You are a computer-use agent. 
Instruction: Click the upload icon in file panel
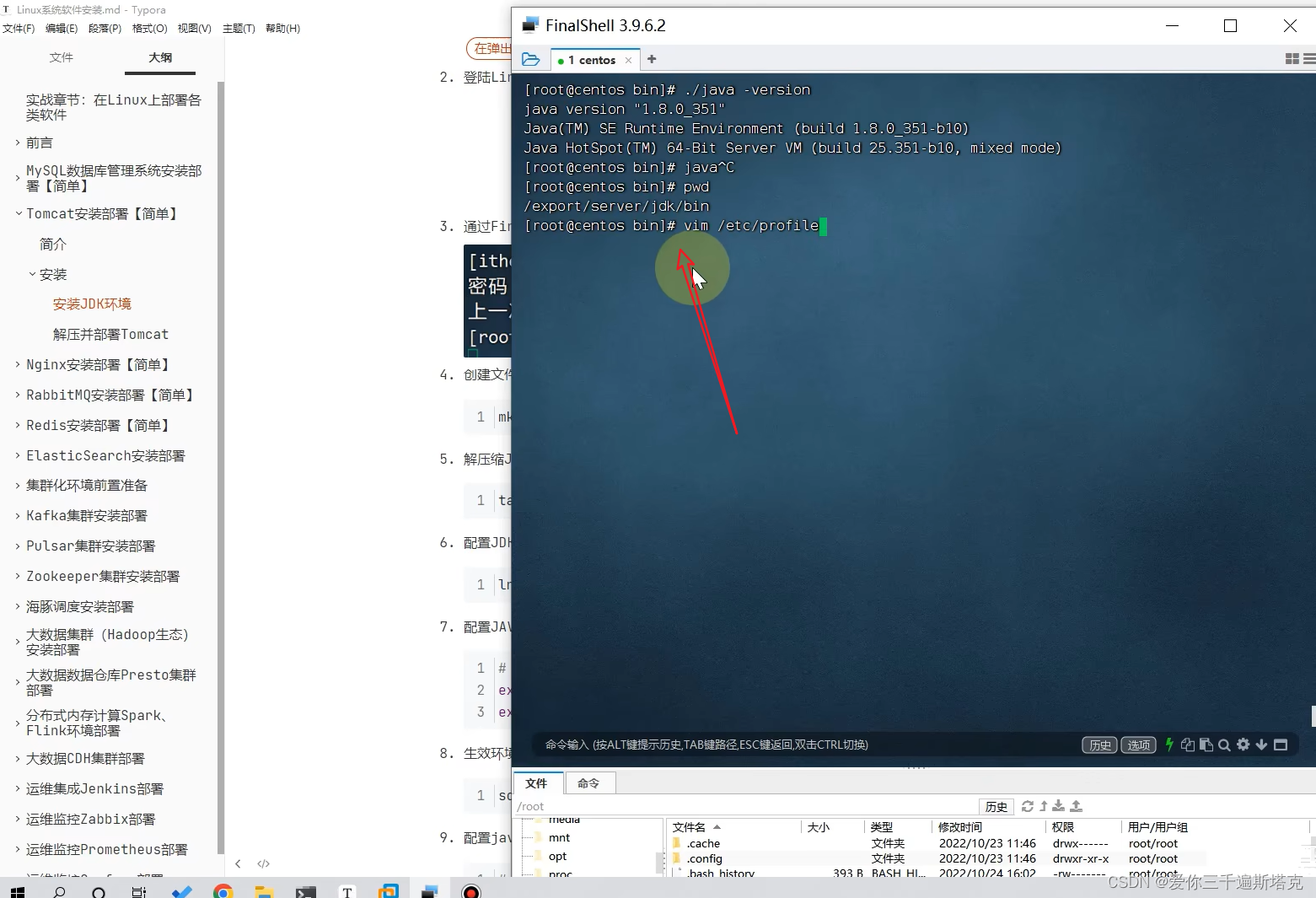click(x=1076, y=806)
